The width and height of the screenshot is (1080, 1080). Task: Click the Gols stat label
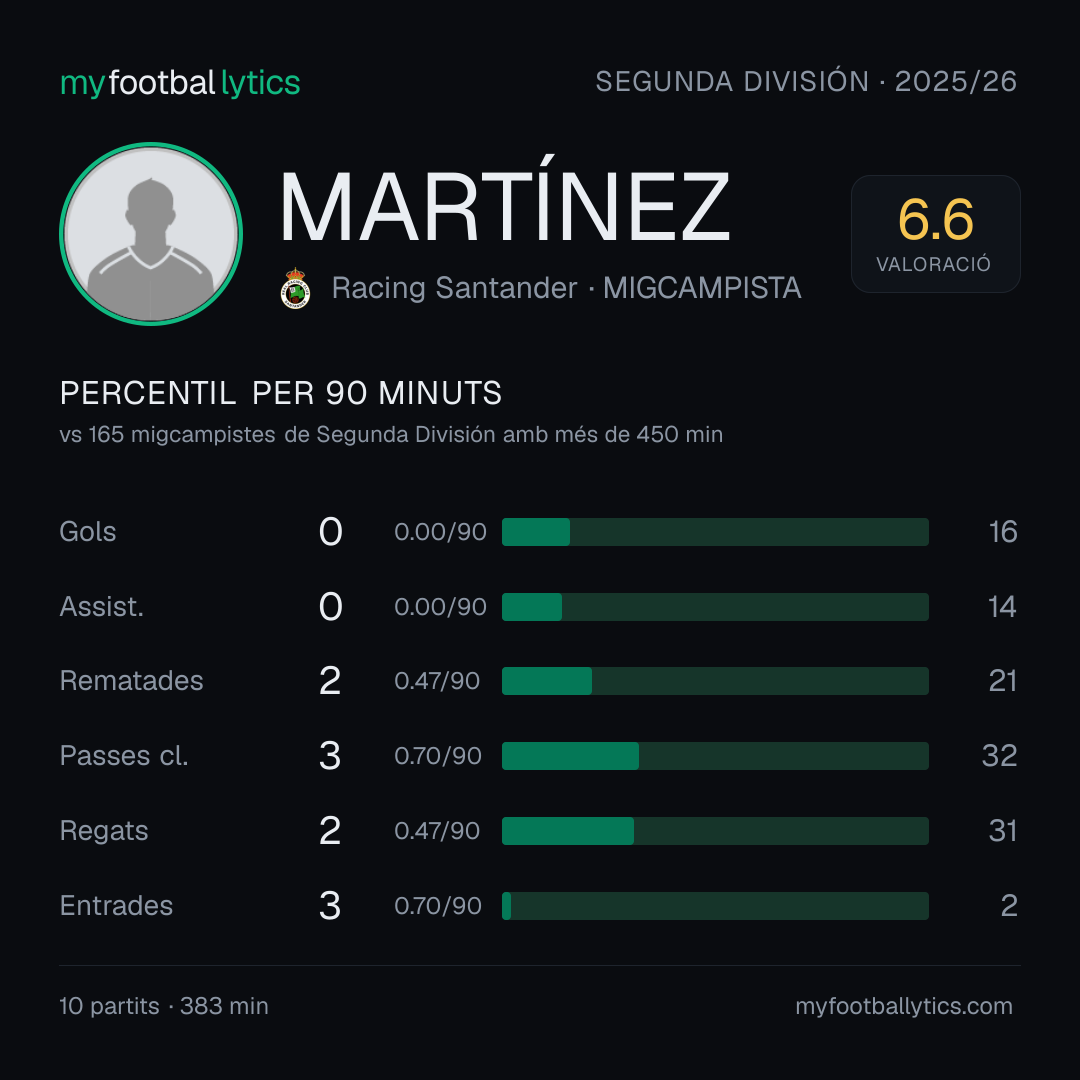click(x=87, y=532)
